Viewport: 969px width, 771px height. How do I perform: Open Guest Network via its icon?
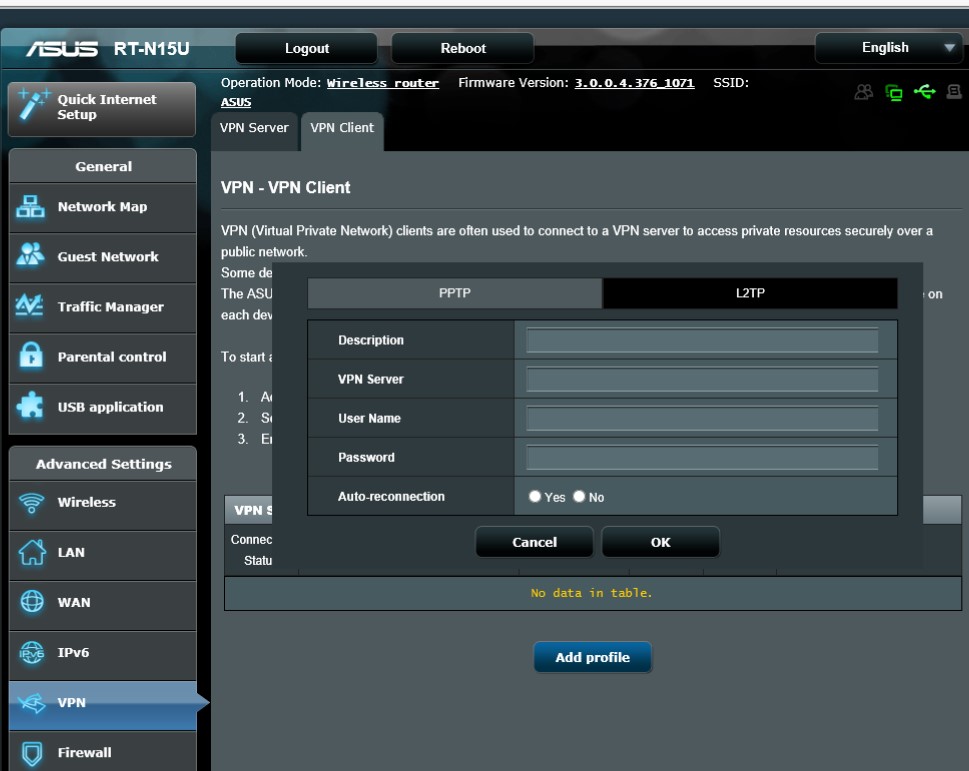31,256
